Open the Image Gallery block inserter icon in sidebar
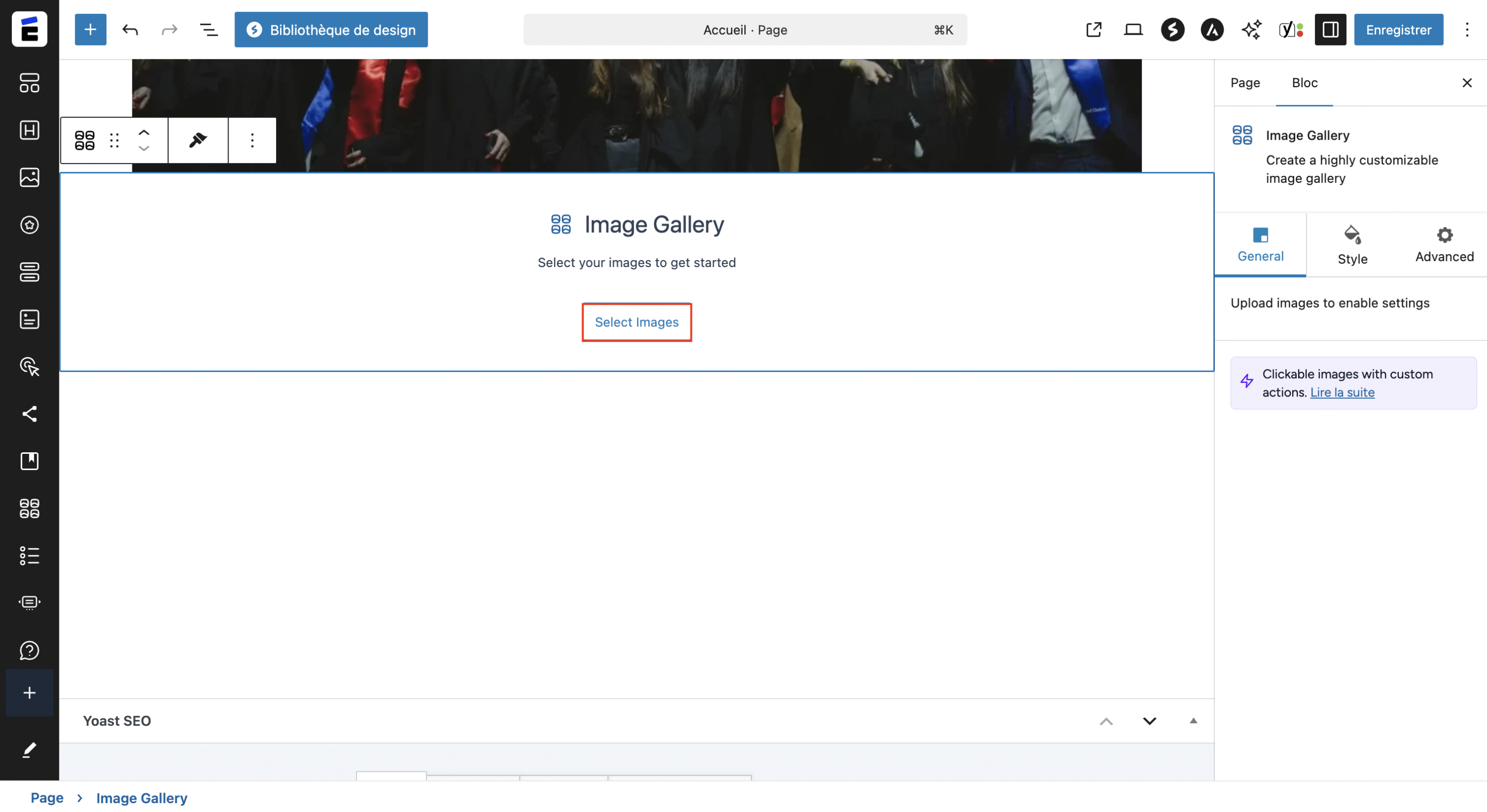 (29, 508)
